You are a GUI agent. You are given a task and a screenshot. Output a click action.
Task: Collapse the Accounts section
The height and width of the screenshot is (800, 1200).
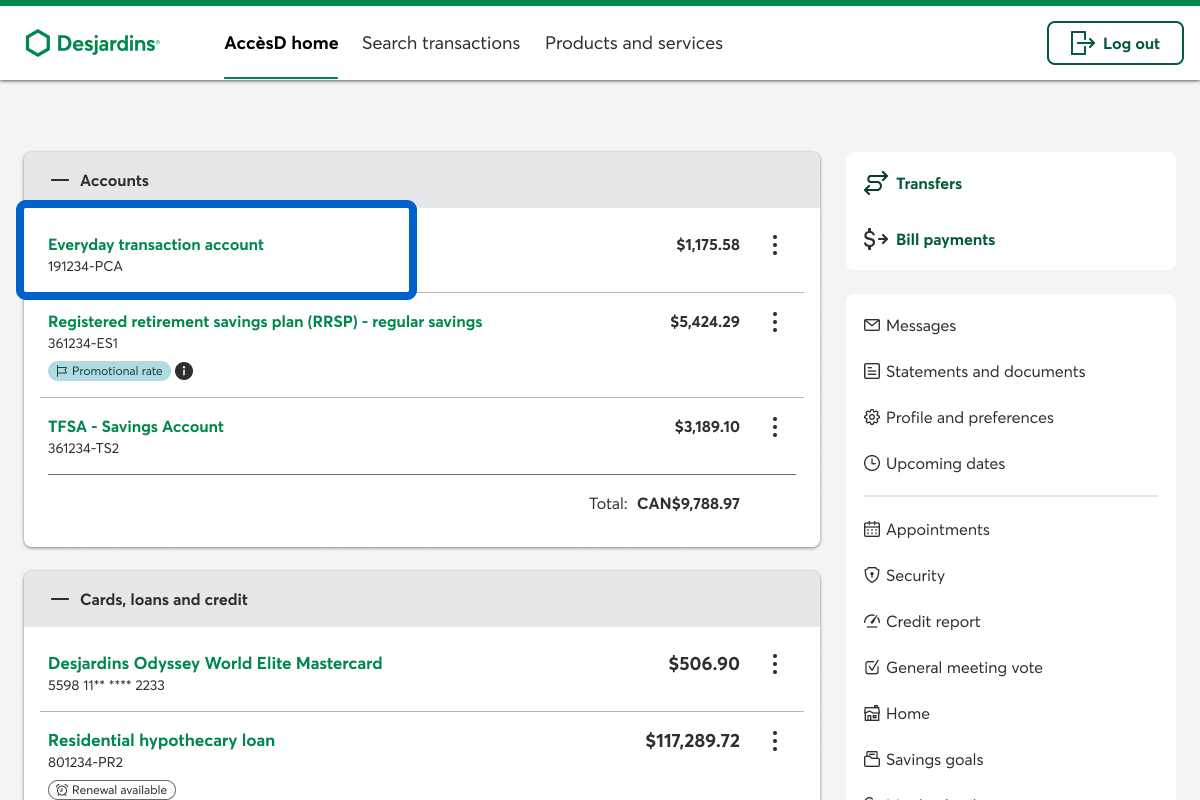[x=61, y=181]
